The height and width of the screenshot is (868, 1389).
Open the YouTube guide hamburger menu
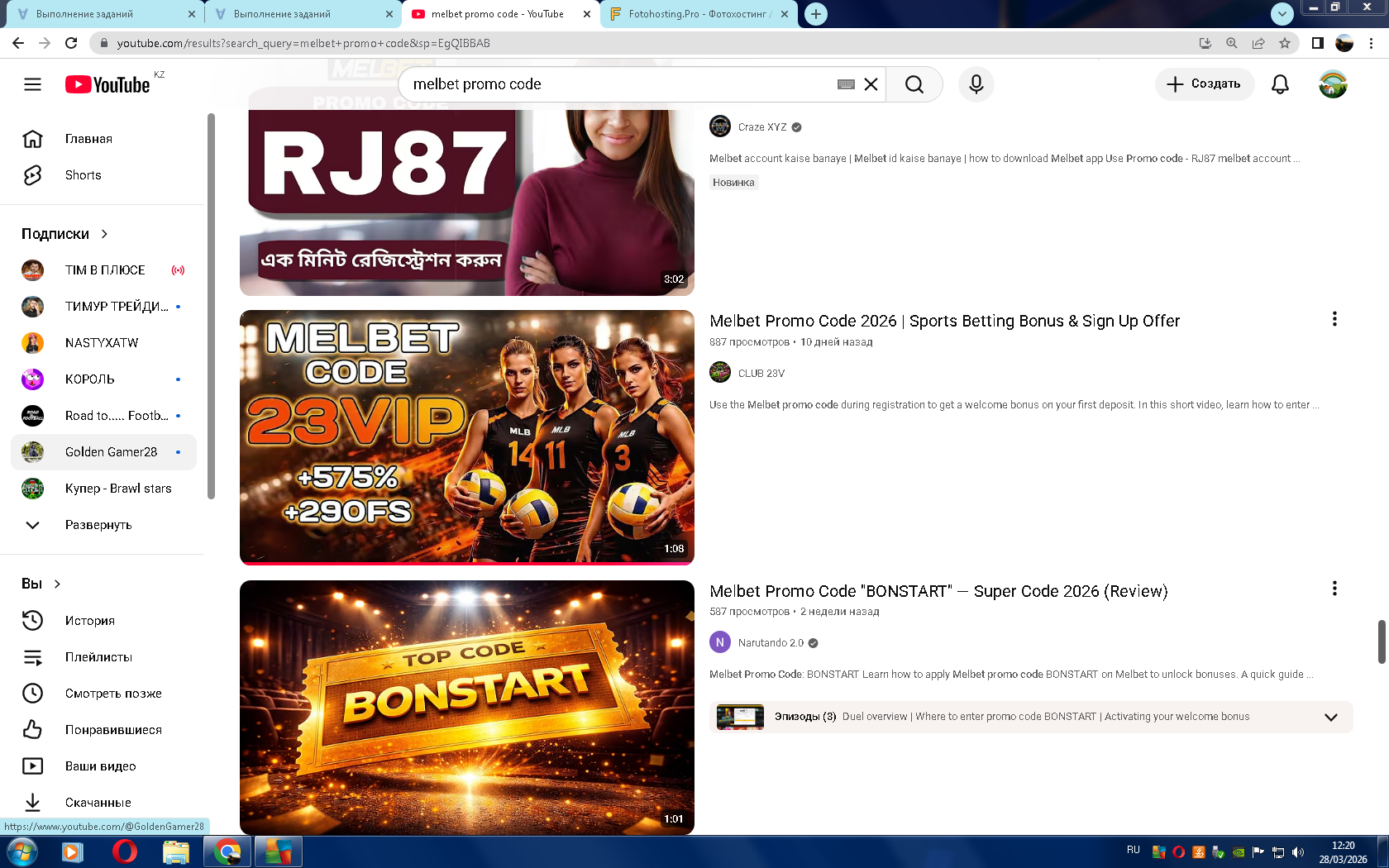[x=32, y=84]
